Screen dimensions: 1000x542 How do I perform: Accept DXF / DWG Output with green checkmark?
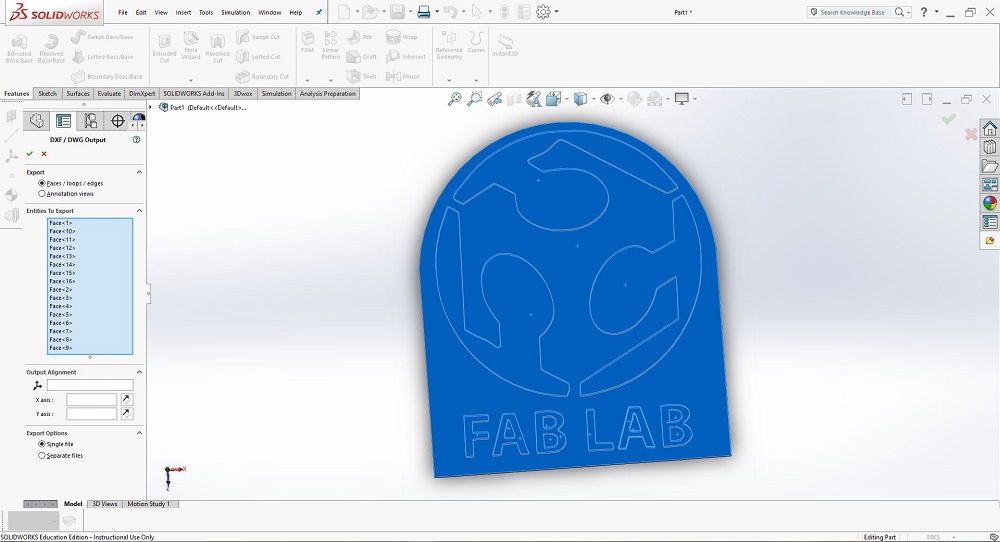29,154
